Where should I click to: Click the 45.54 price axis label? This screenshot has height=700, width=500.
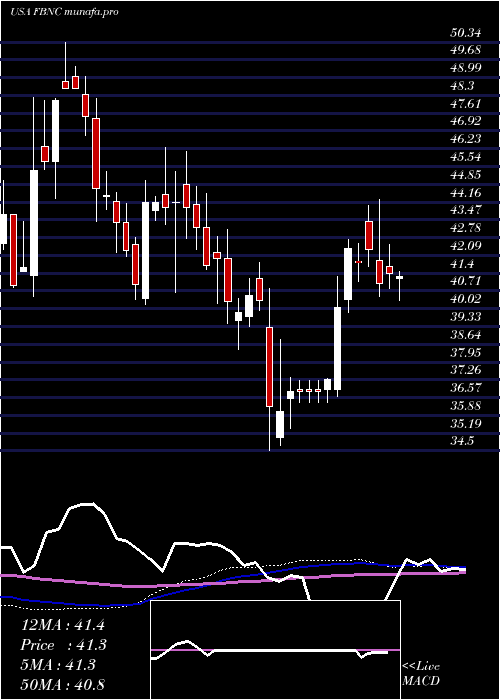(464, 157)
